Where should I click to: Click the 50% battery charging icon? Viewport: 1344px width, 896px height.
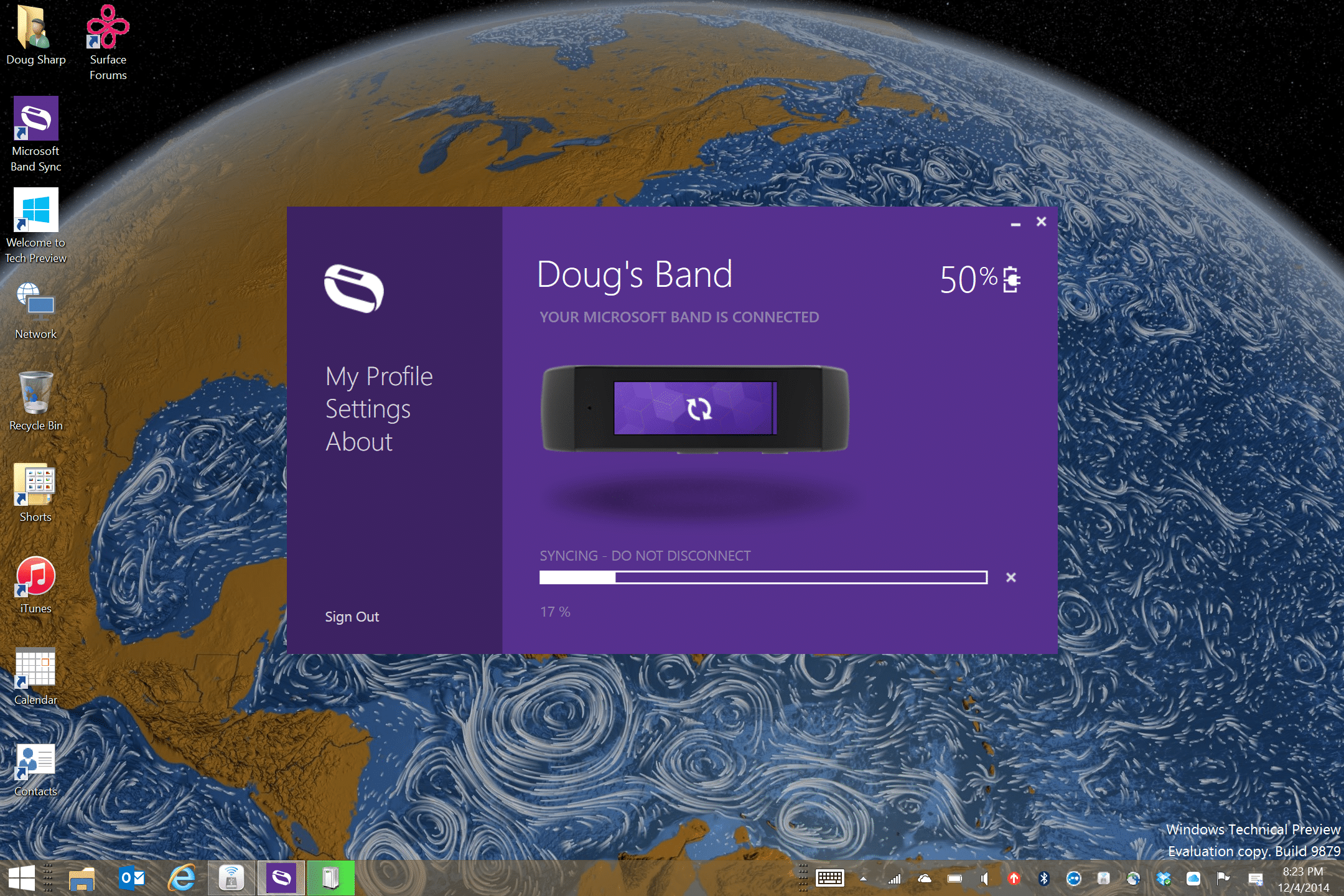1012,279
